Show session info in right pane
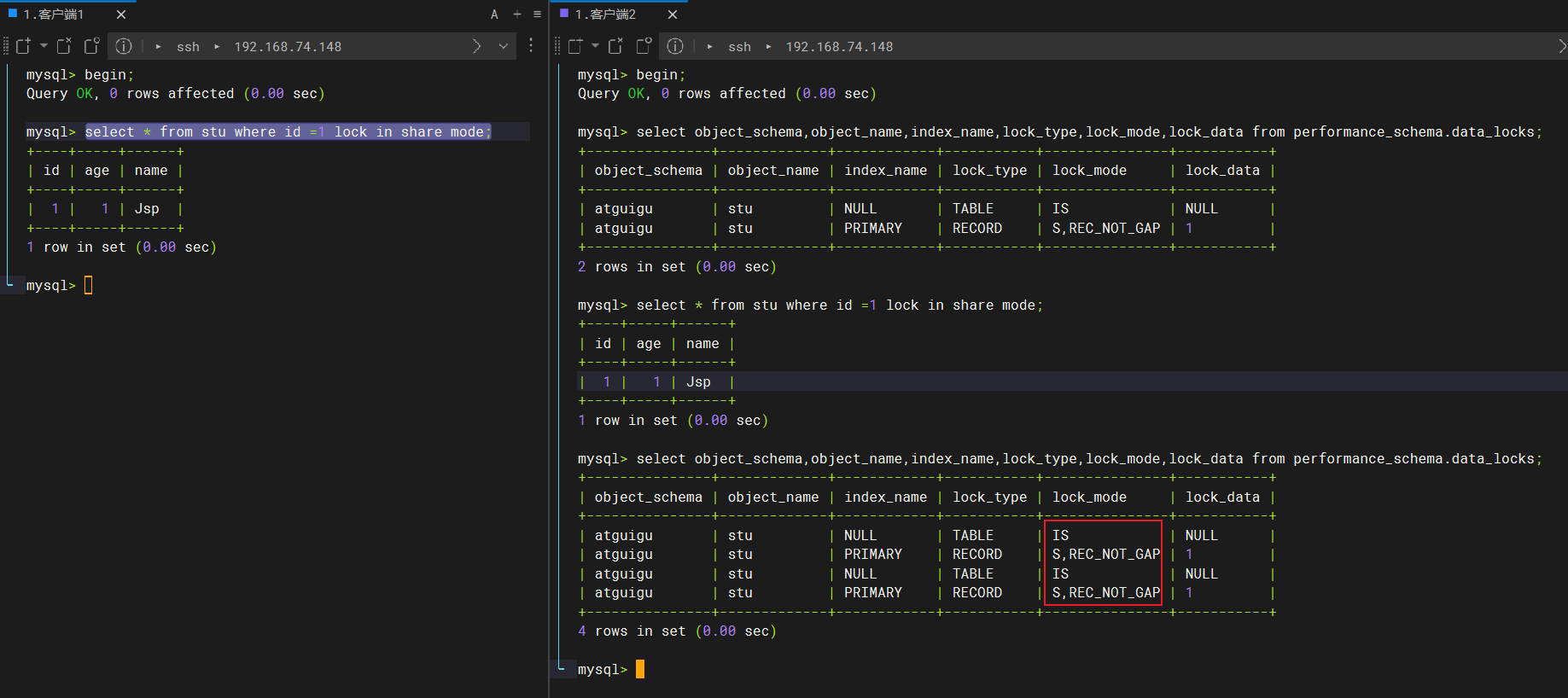The height and width of the screenshot is (698, 1568). (675, 46)
